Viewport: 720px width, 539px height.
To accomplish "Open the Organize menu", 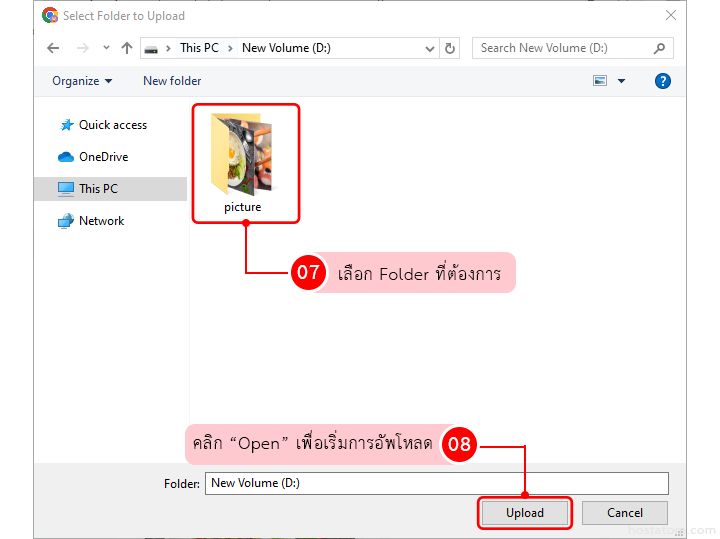I will pyautogui.click(x=82, y=81).
